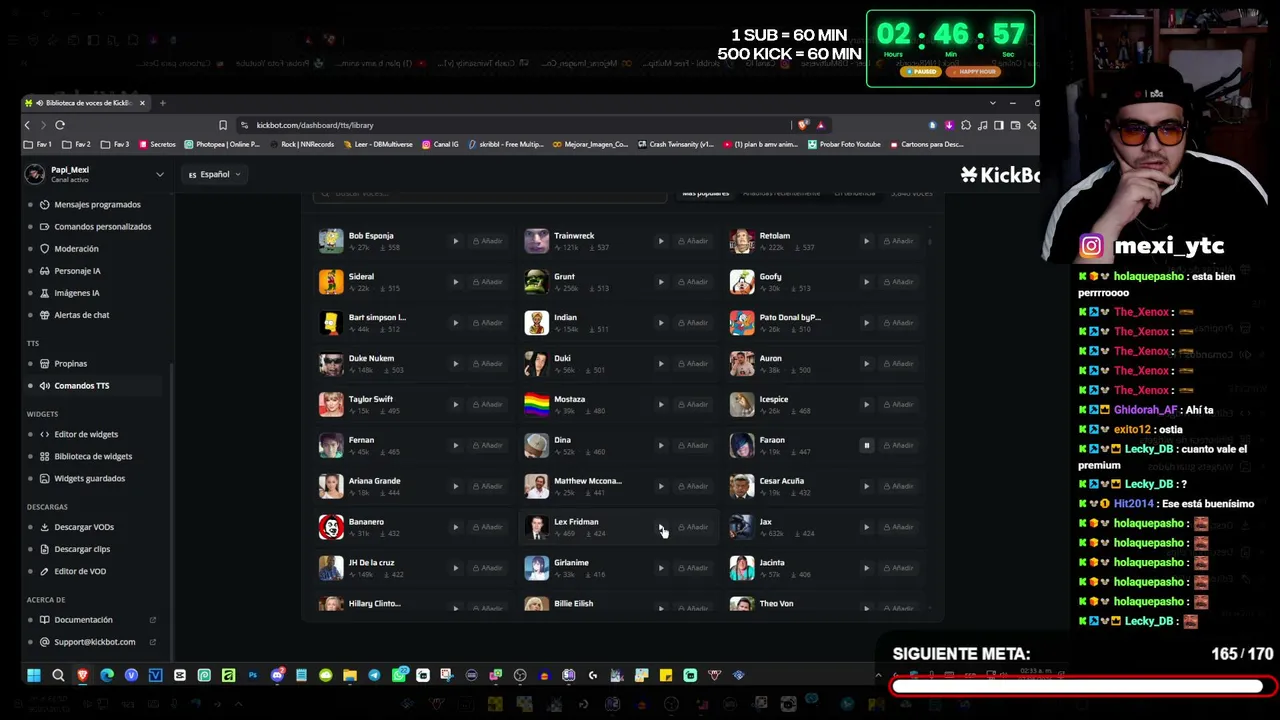Add the Bob Esponja voice
The width and height of the screenshot is (1280, 720).
488,241
